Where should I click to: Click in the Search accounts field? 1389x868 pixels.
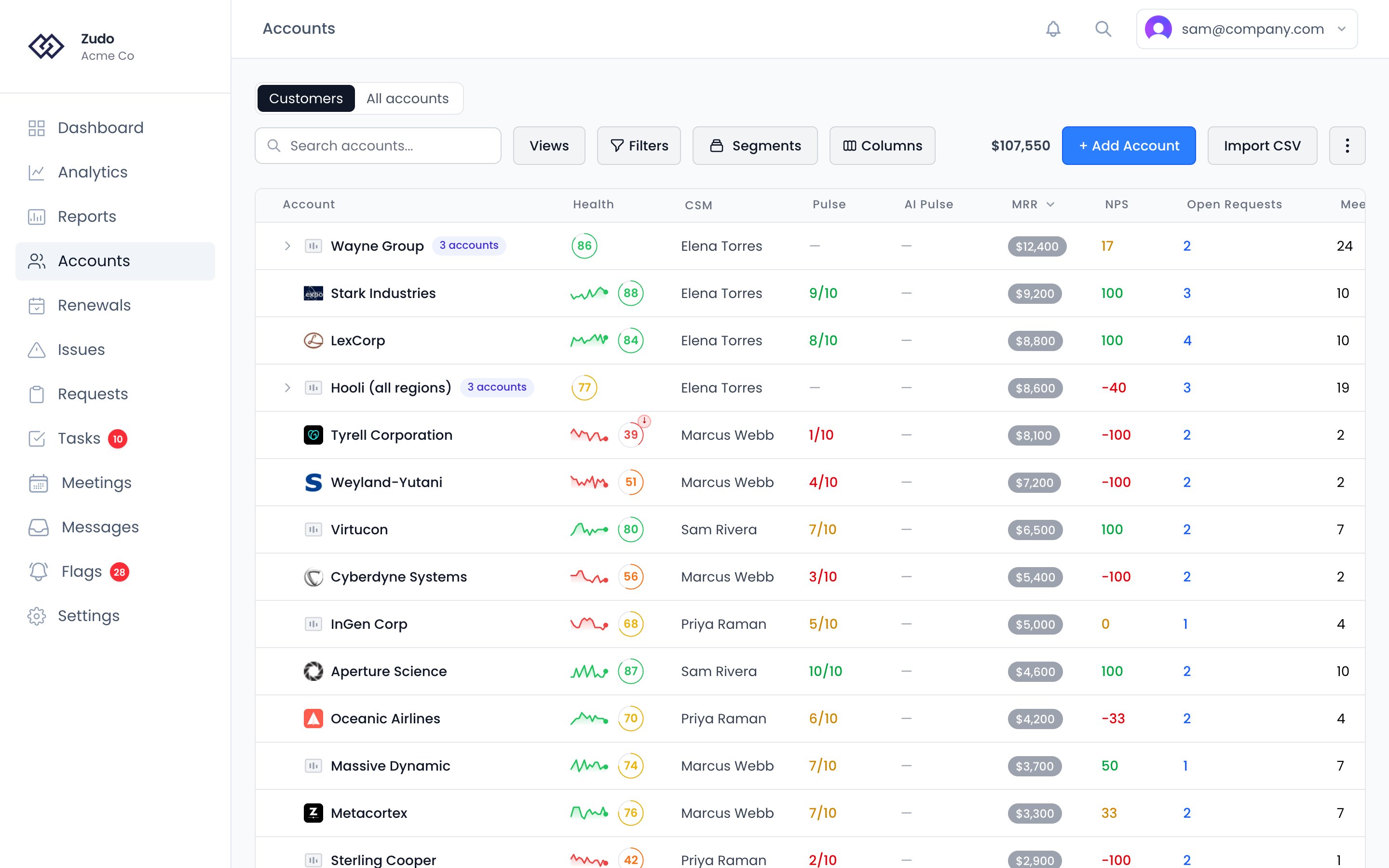click(x=378, y=146)
